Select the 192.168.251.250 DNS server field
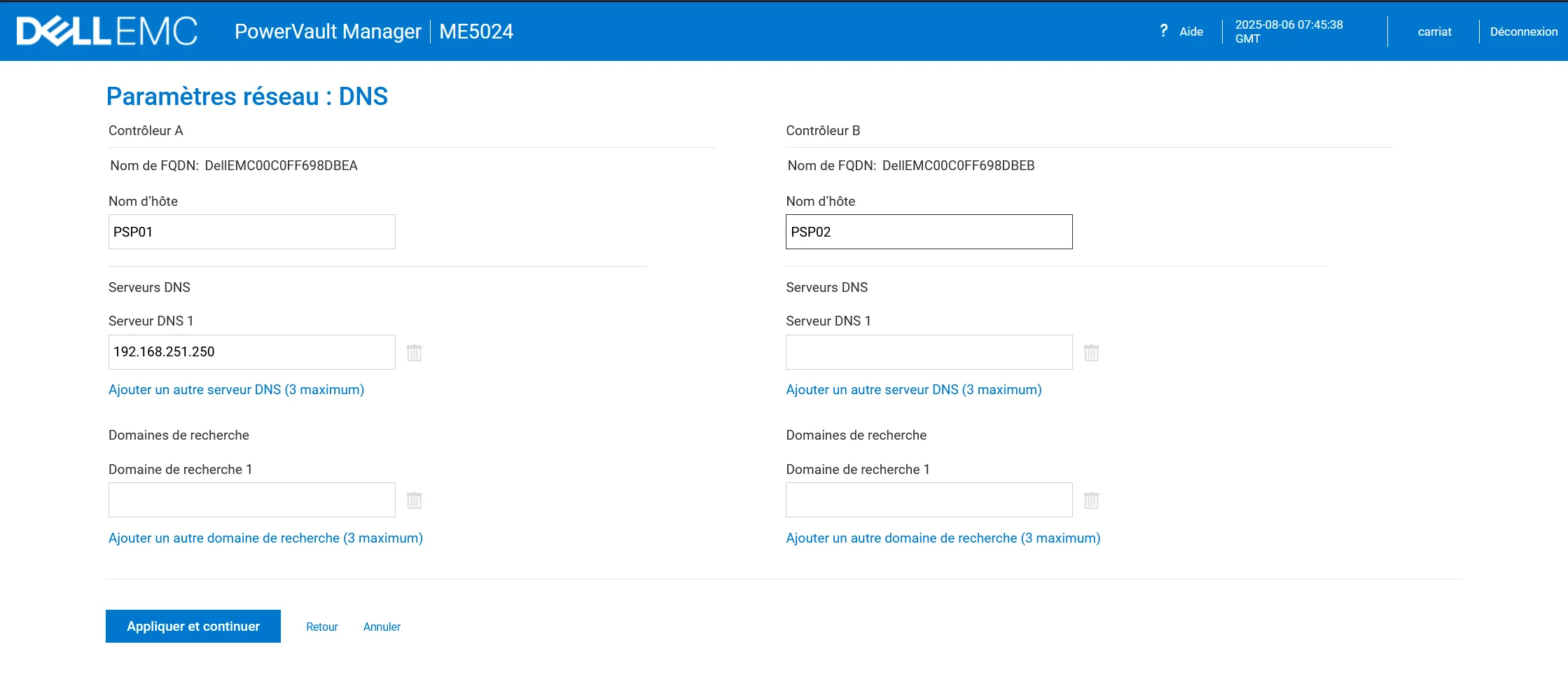The width and height of the screenshot is (1568, 684). point(251,352)
